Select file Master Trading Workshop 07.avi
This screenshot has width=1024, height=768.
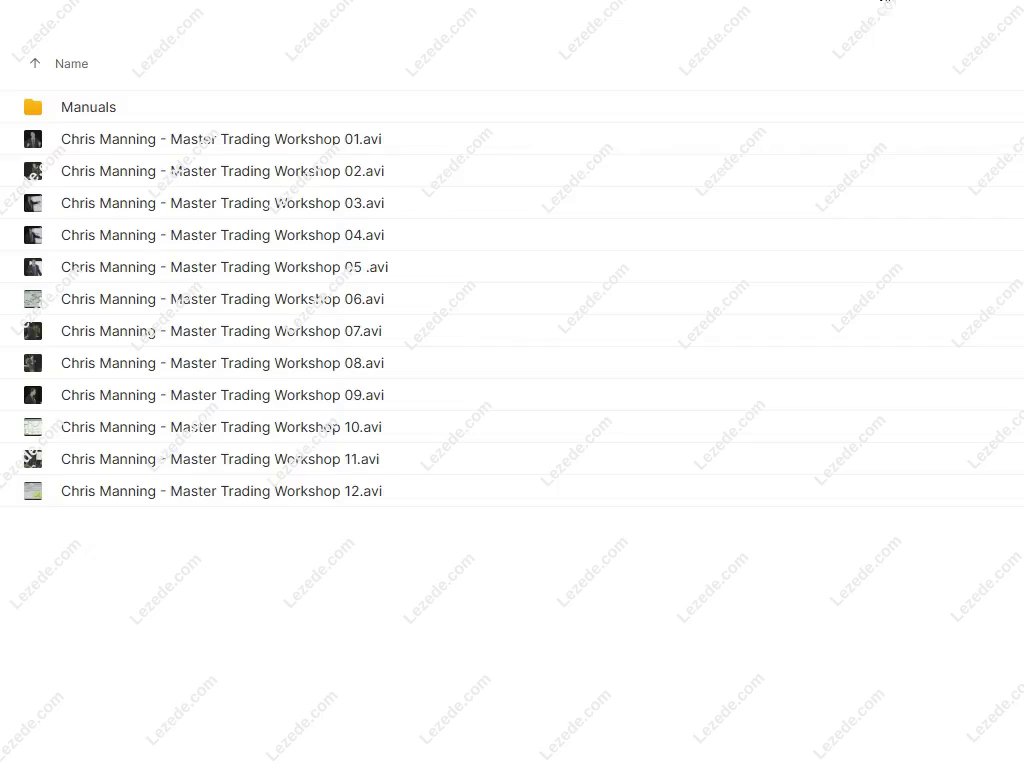[x=221, y=331]
